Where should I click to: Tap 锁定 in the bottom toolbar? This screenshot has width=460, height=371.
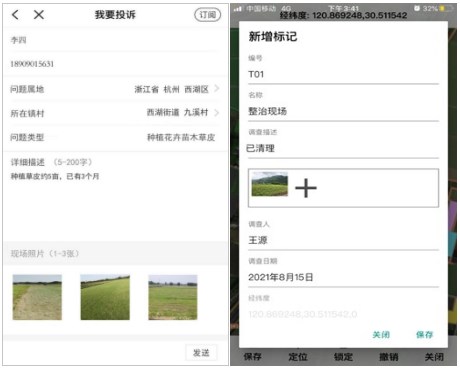[343, 357]
